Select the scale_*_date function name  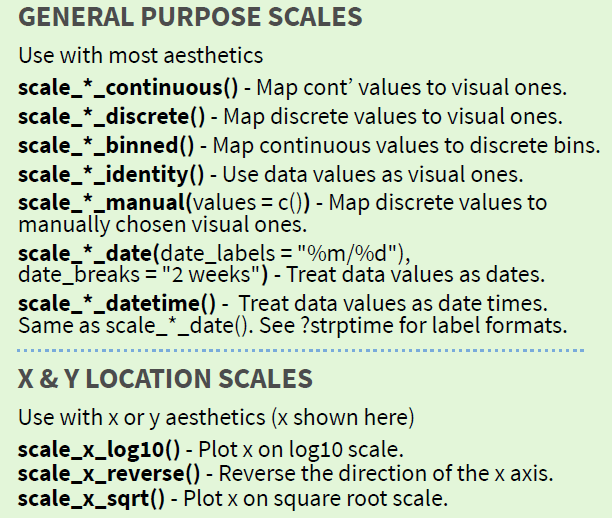pos(88,250)
